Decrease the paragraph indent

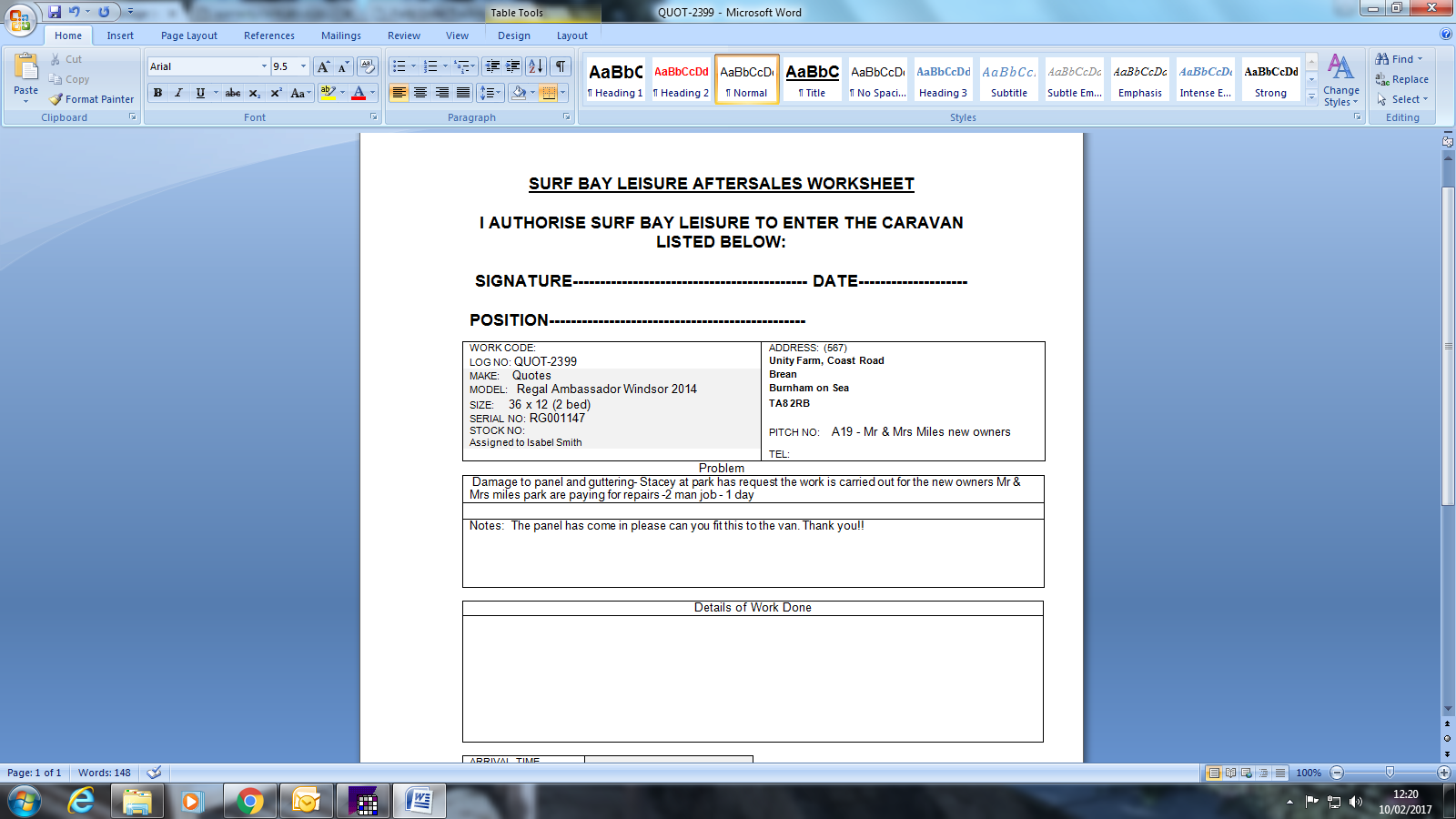pyautogui.click(x=492, y=66)
